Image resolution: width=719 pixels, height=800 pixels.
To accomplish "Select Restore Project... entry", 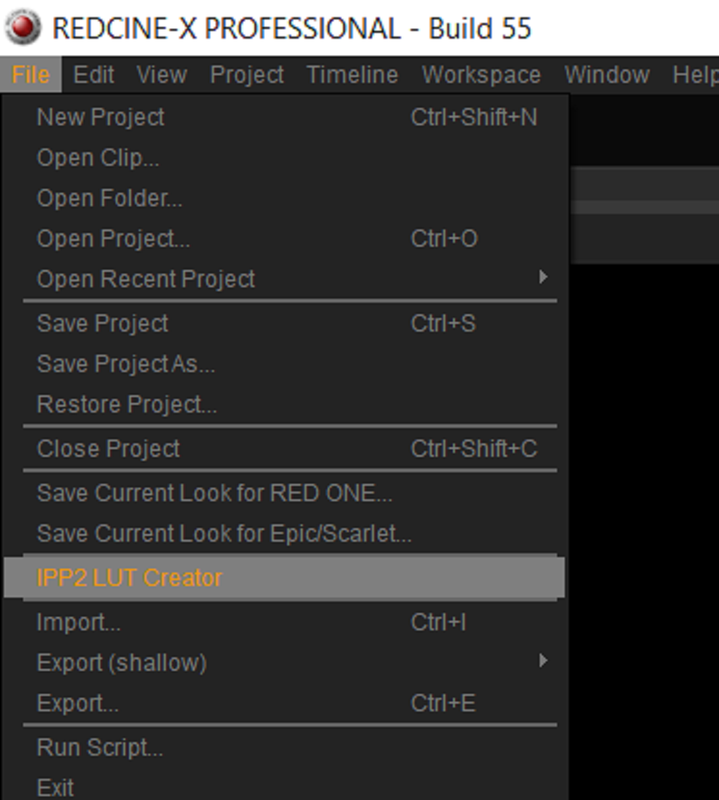I will (x=284, y=404).
